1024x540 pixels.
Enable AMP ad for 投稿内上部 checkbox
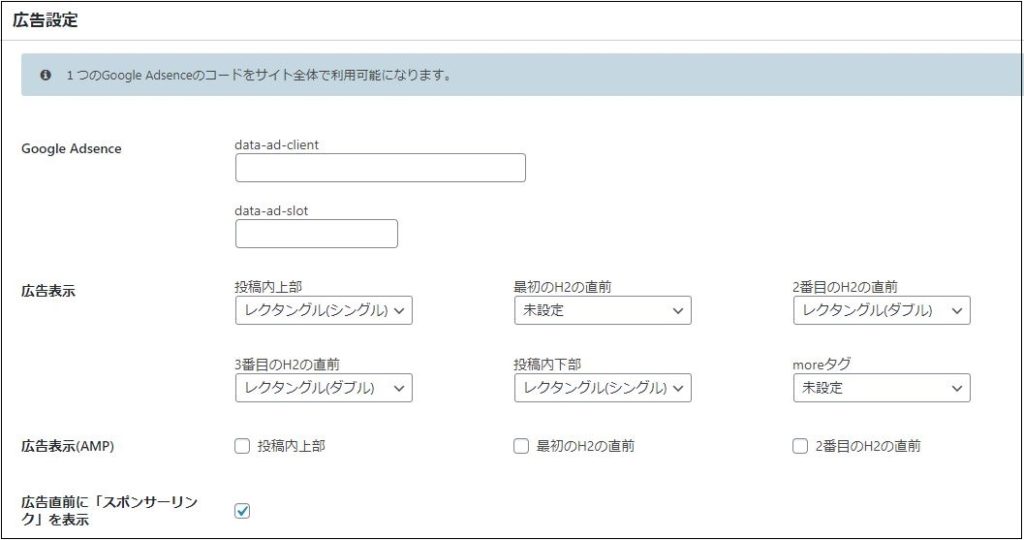tap(242, 447)
